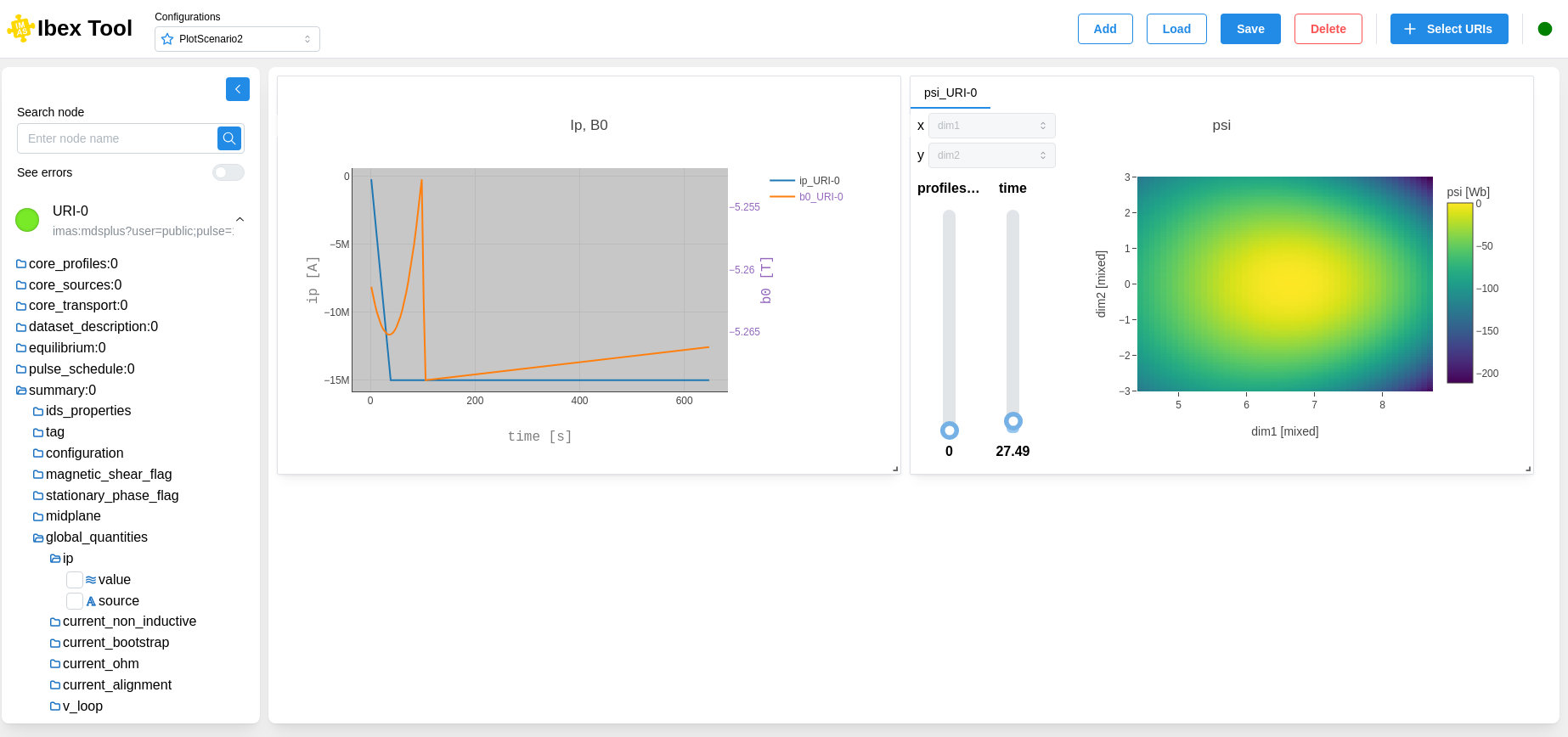Click the star icon in Configurations selector
The width and height of the screenshot is (1568, 737).
[x=167, y=39]
